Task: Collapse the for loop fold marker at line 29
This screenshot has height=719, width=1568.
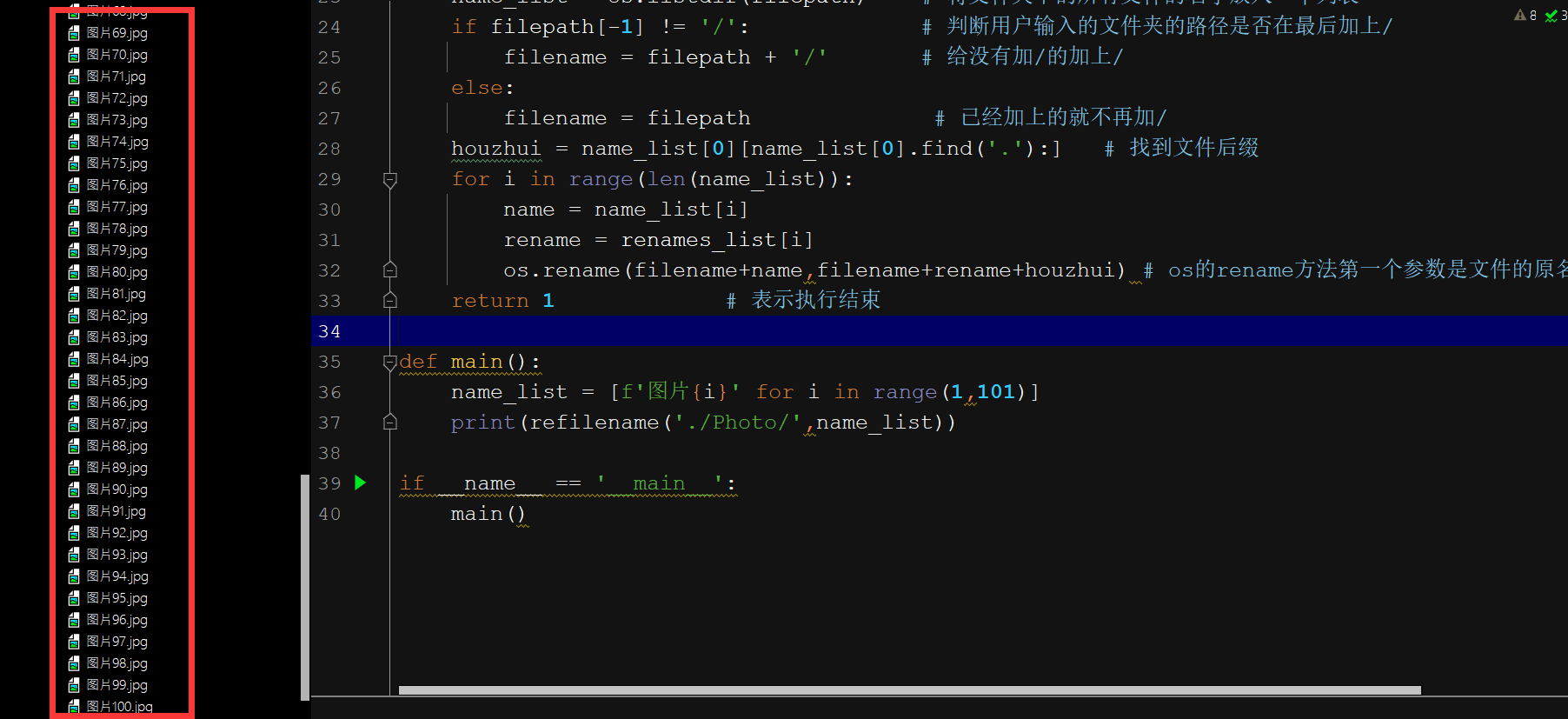Action: coord(390,180)
